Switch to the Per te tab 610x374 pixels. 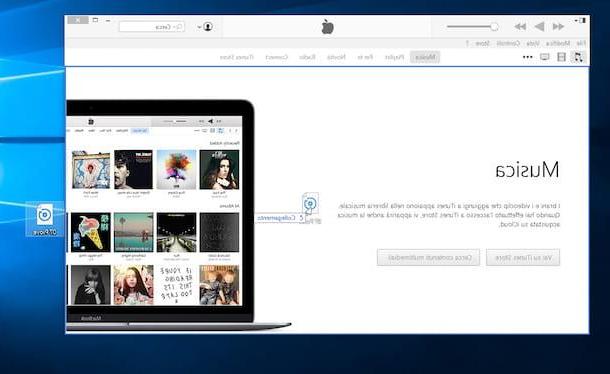point(365,57)
